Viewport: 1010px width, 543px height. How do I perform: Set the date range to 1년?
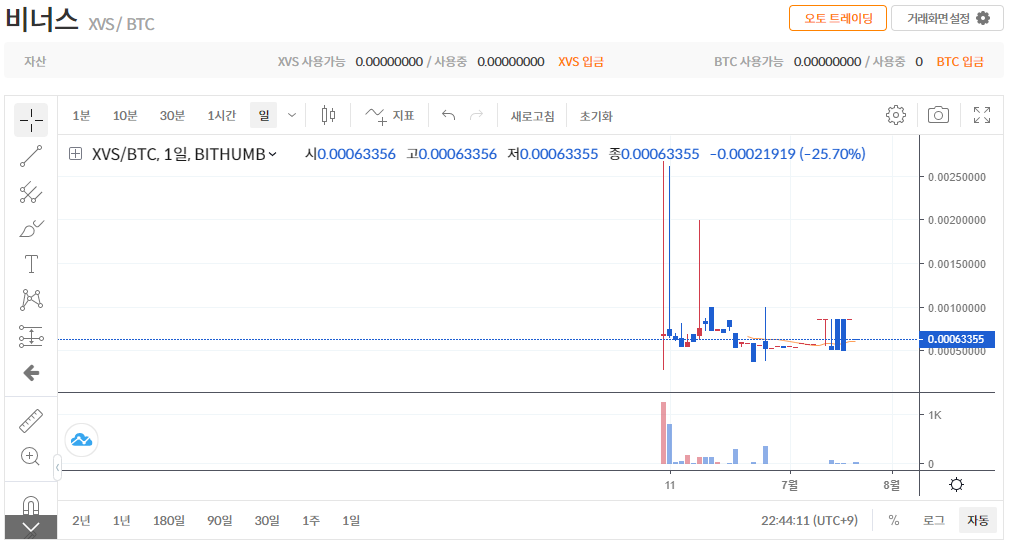[121, 520]
